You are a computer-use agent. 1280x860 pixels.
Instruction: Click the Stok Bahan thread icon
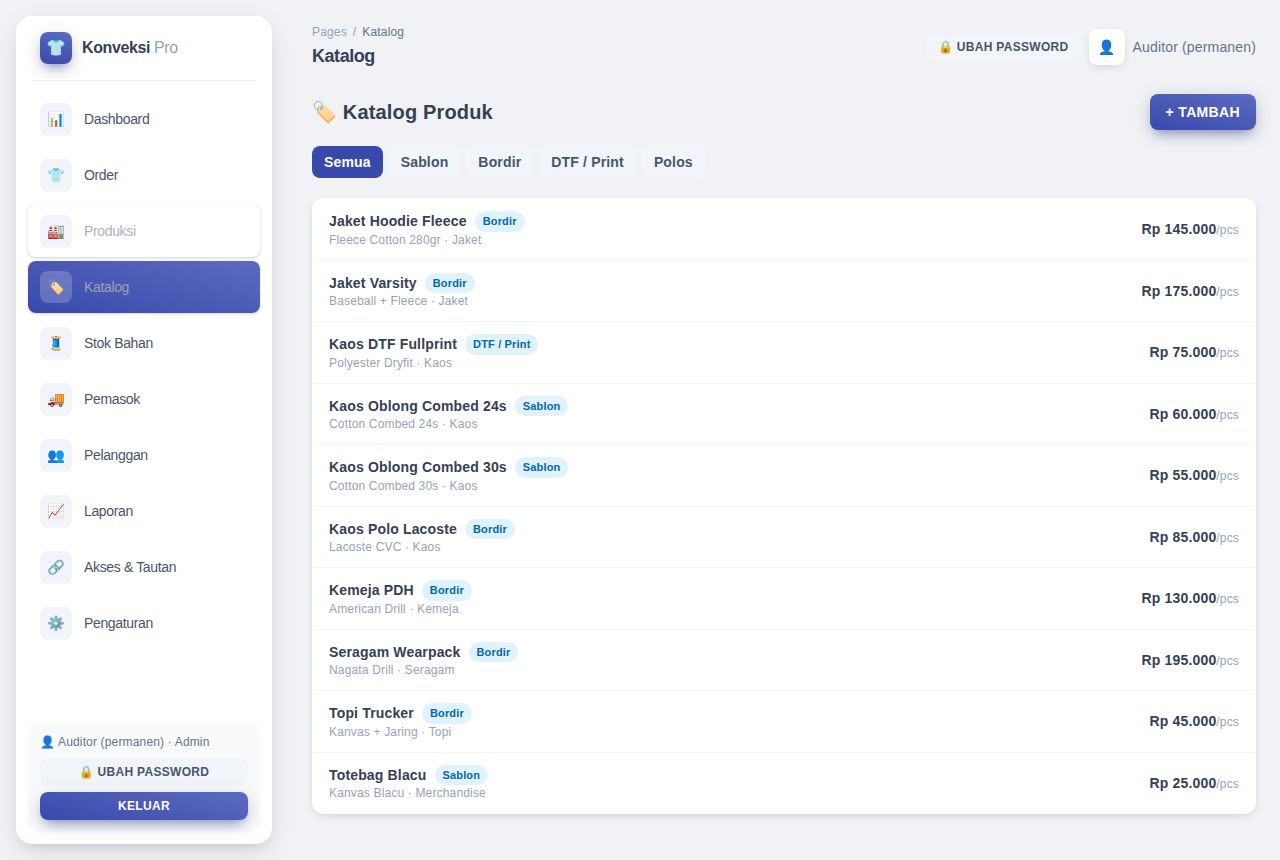56,343
